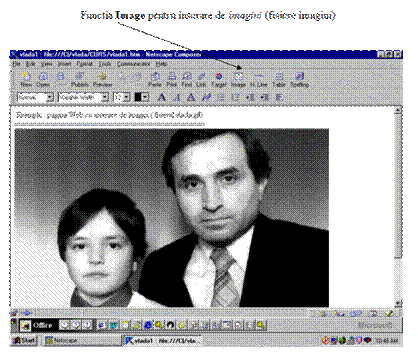Toggle italic text formatting

tap(176, 97)
